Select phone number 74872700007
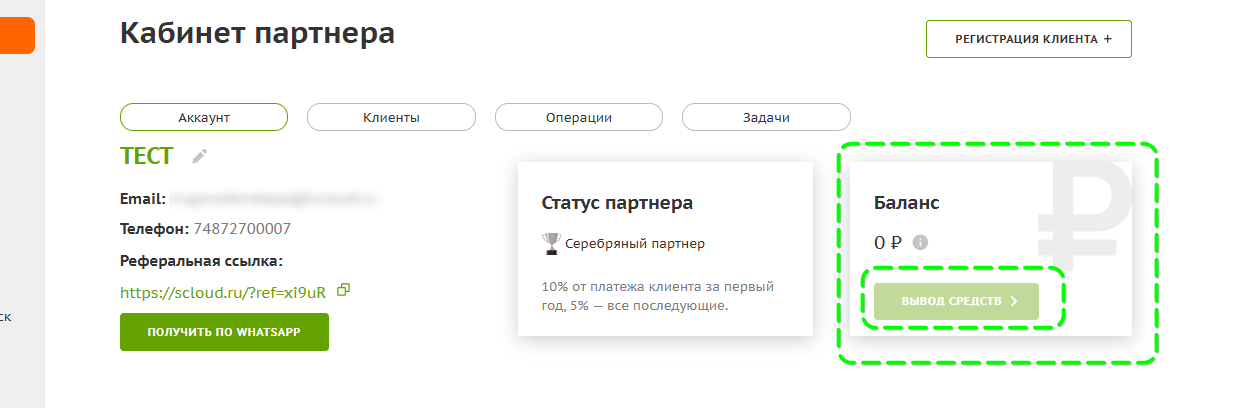Screen dimensions: 1233x408 click(x=242, y=229)
